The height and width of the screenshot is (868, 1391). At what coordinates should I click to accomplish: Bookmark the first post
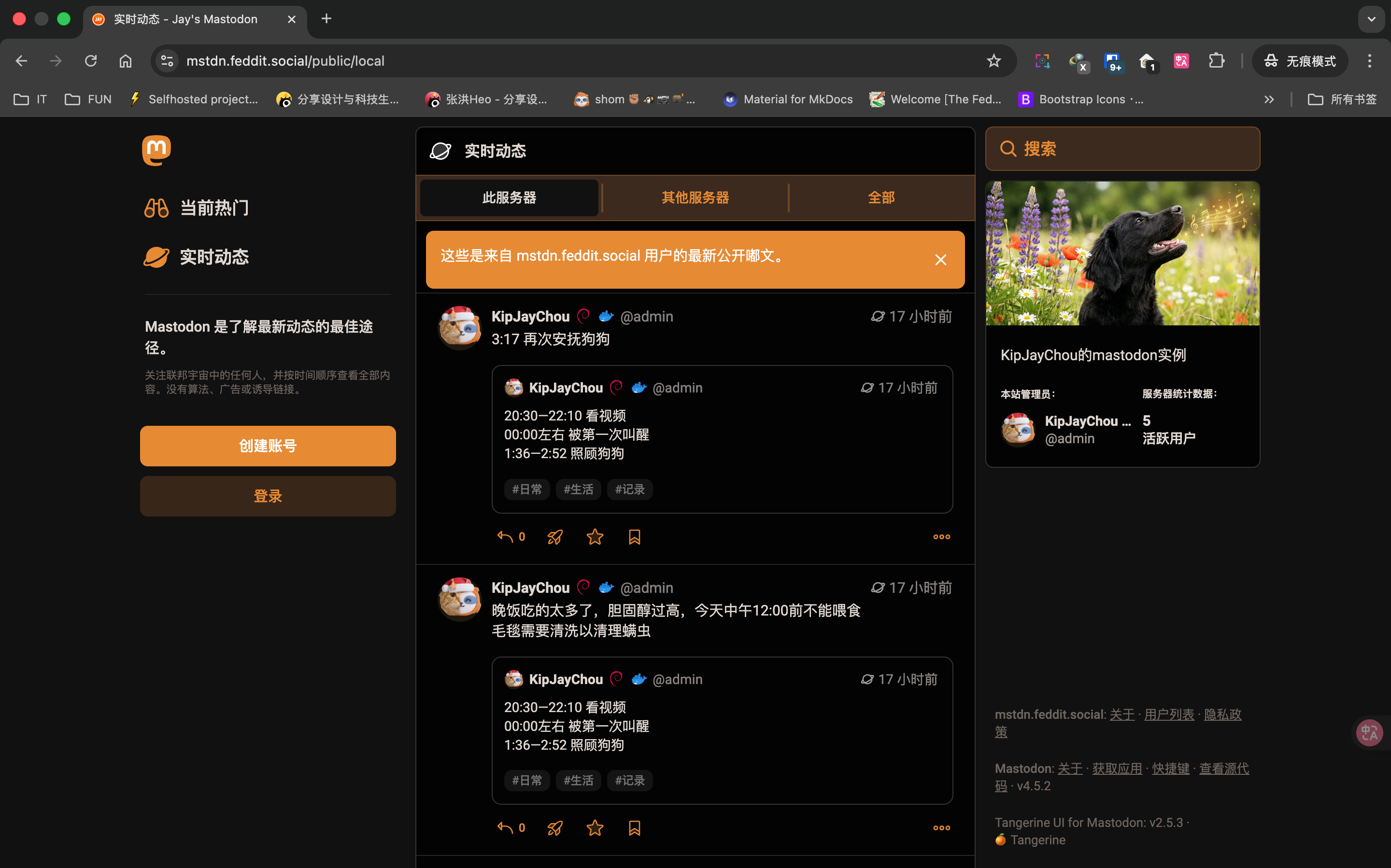pos(634,537)
